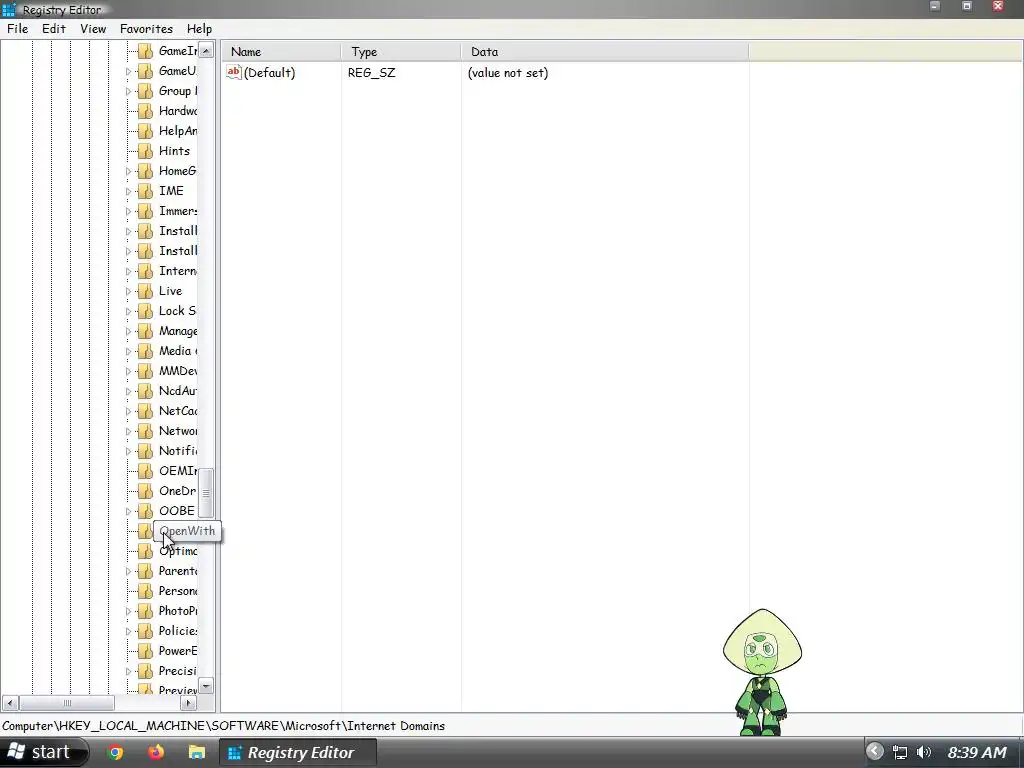Click the PowerE key folder icon
1024x768 pixels.
click(145, 651)
